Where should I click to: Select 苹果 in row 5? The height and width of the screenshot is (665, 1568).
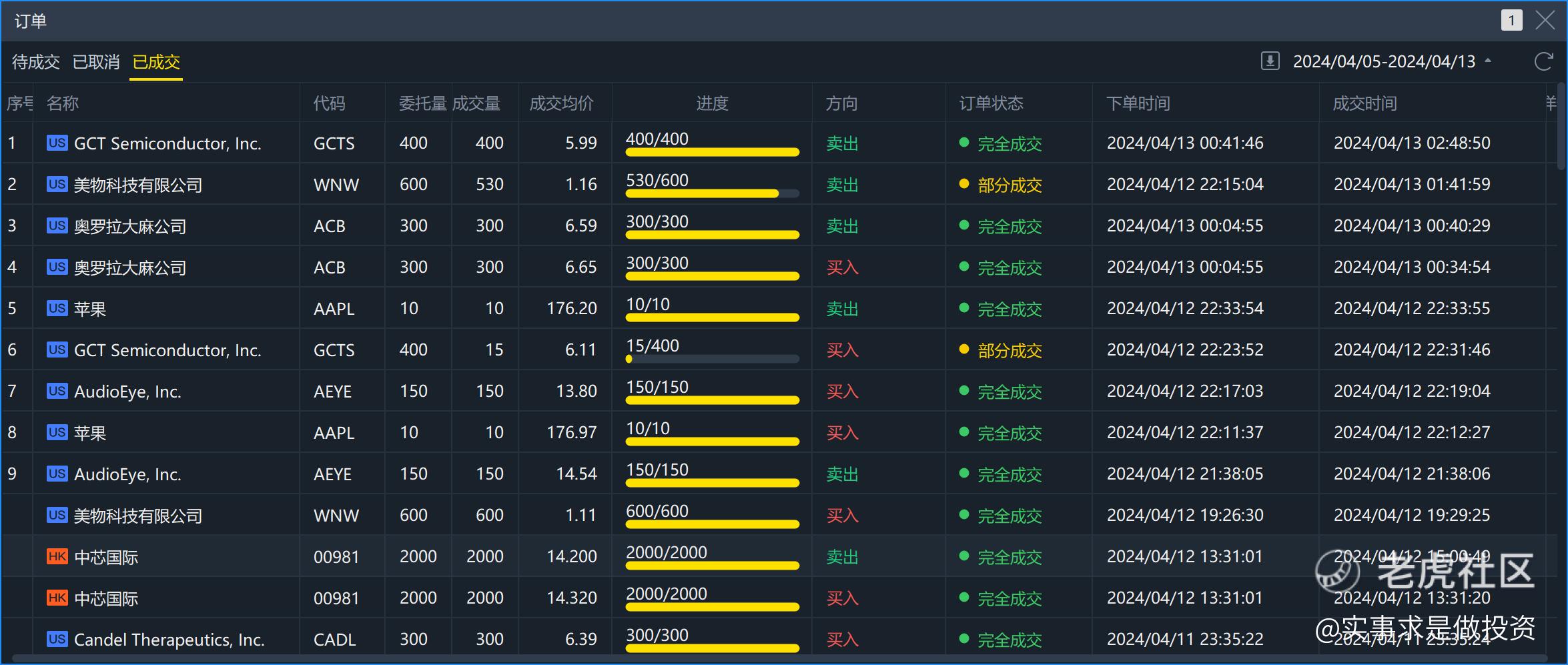click(90, 309)
